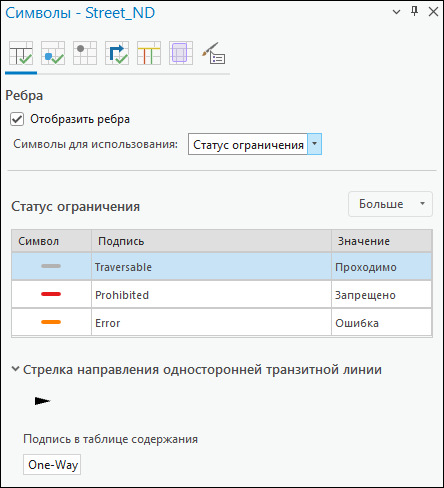
Task: Click the 'One-Way' label input field
Action: 52,464
